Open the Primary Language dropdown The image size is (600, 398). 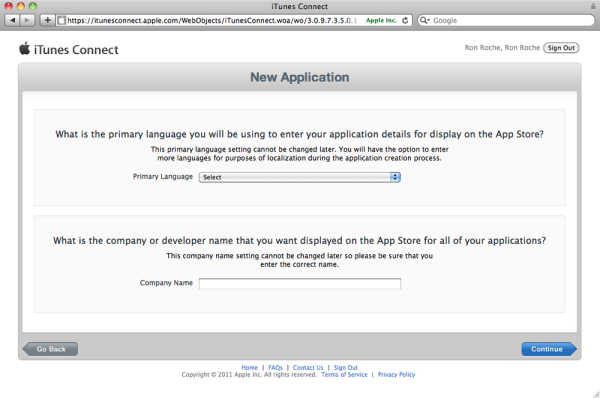coord(300,177)
